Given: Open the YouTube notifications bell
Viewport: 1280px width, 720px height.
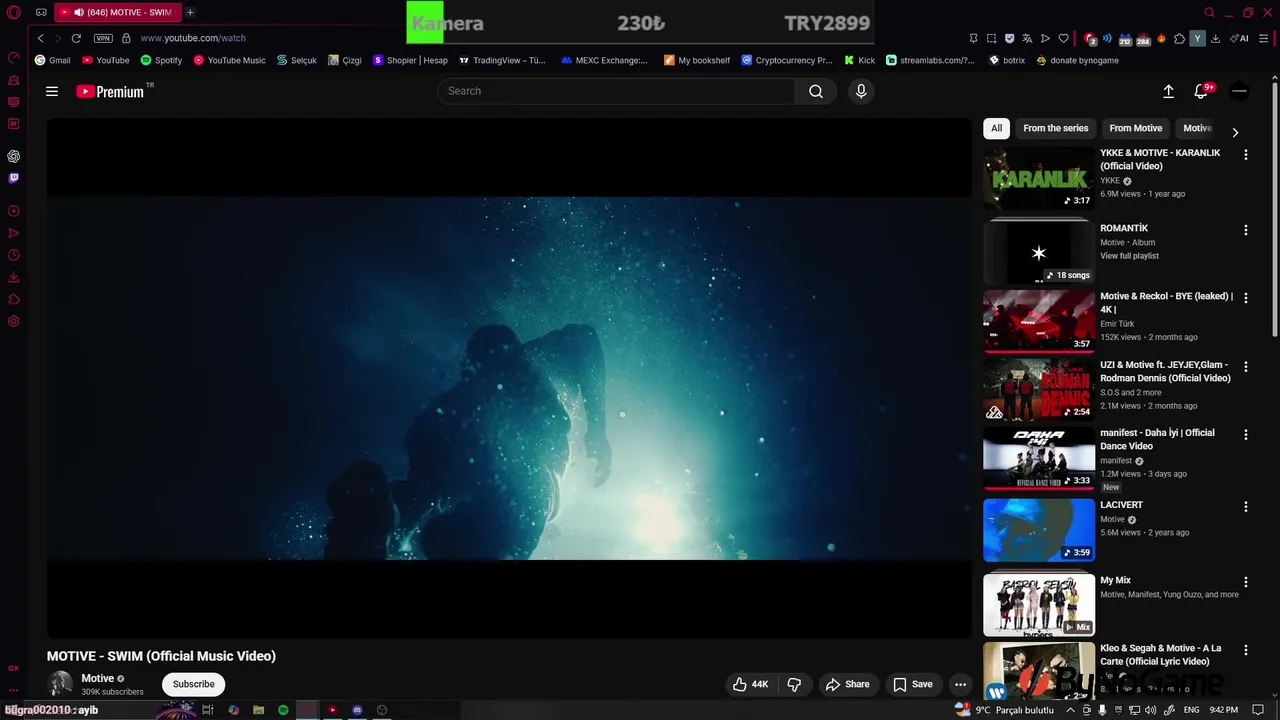Looking at the screenshot, I should click(x=1202, y=91).
